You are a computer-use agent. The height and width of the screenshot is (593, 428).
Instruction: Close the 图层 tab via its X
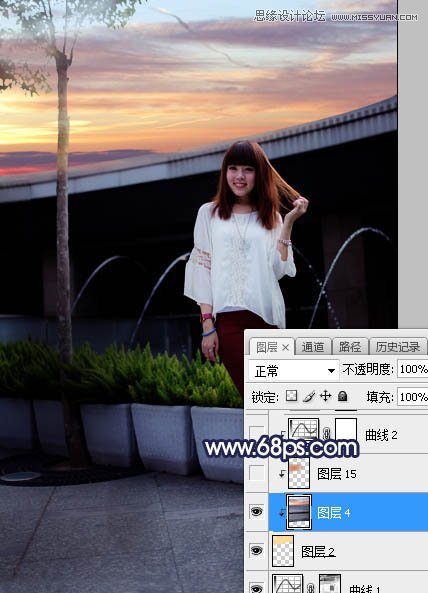click(x=285, y=347)
